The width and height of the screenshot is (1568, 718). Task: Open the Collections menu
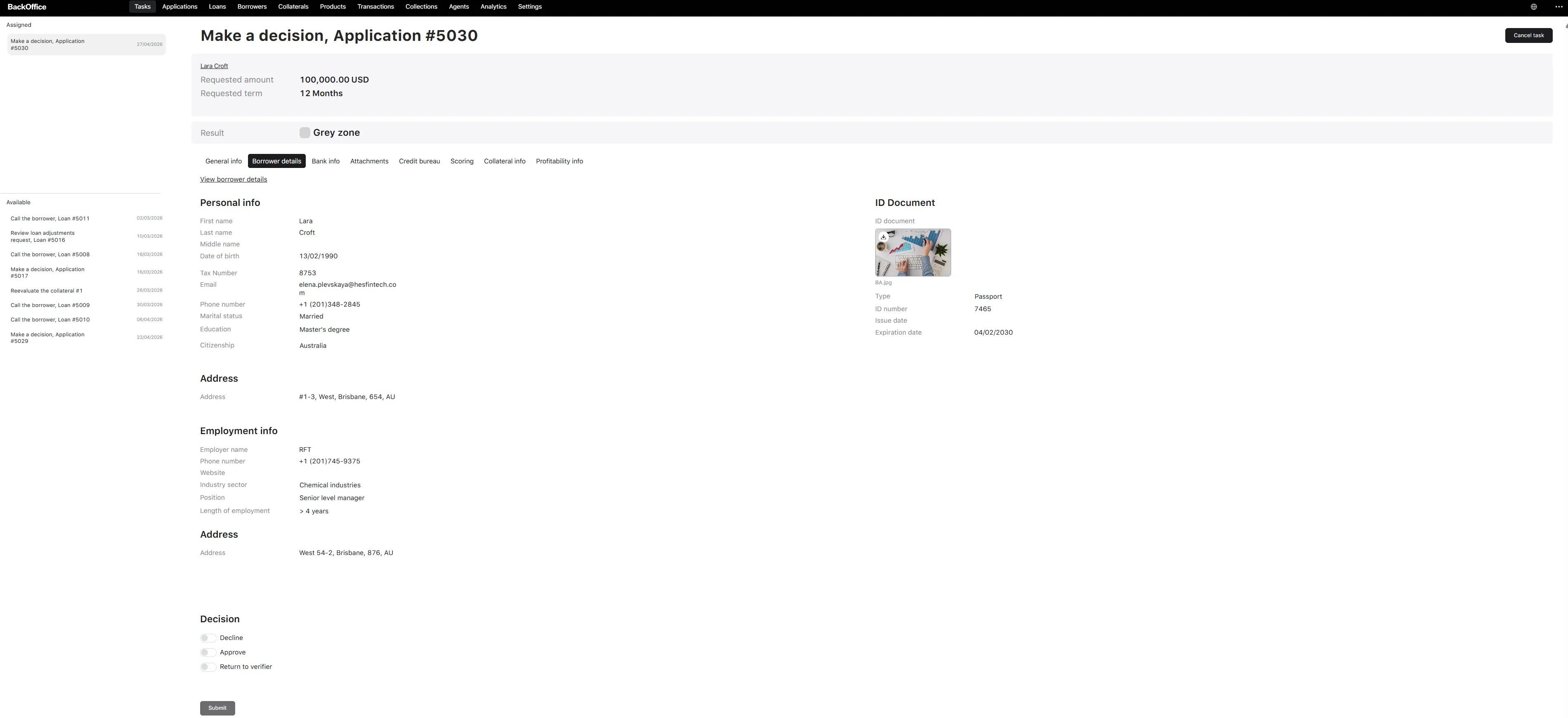[x=421, y=7]
